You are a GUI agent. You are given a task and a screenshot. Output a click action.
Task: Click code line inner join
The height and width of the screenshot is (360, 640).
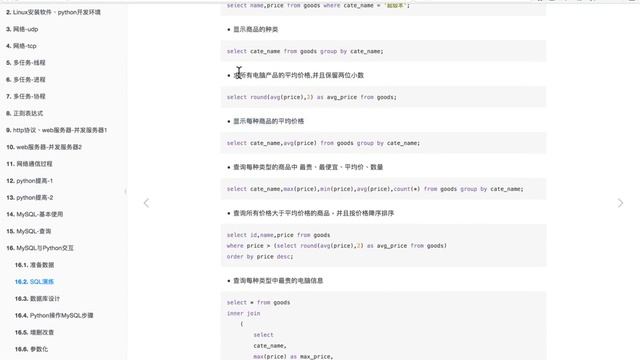[x=243, y=313]
